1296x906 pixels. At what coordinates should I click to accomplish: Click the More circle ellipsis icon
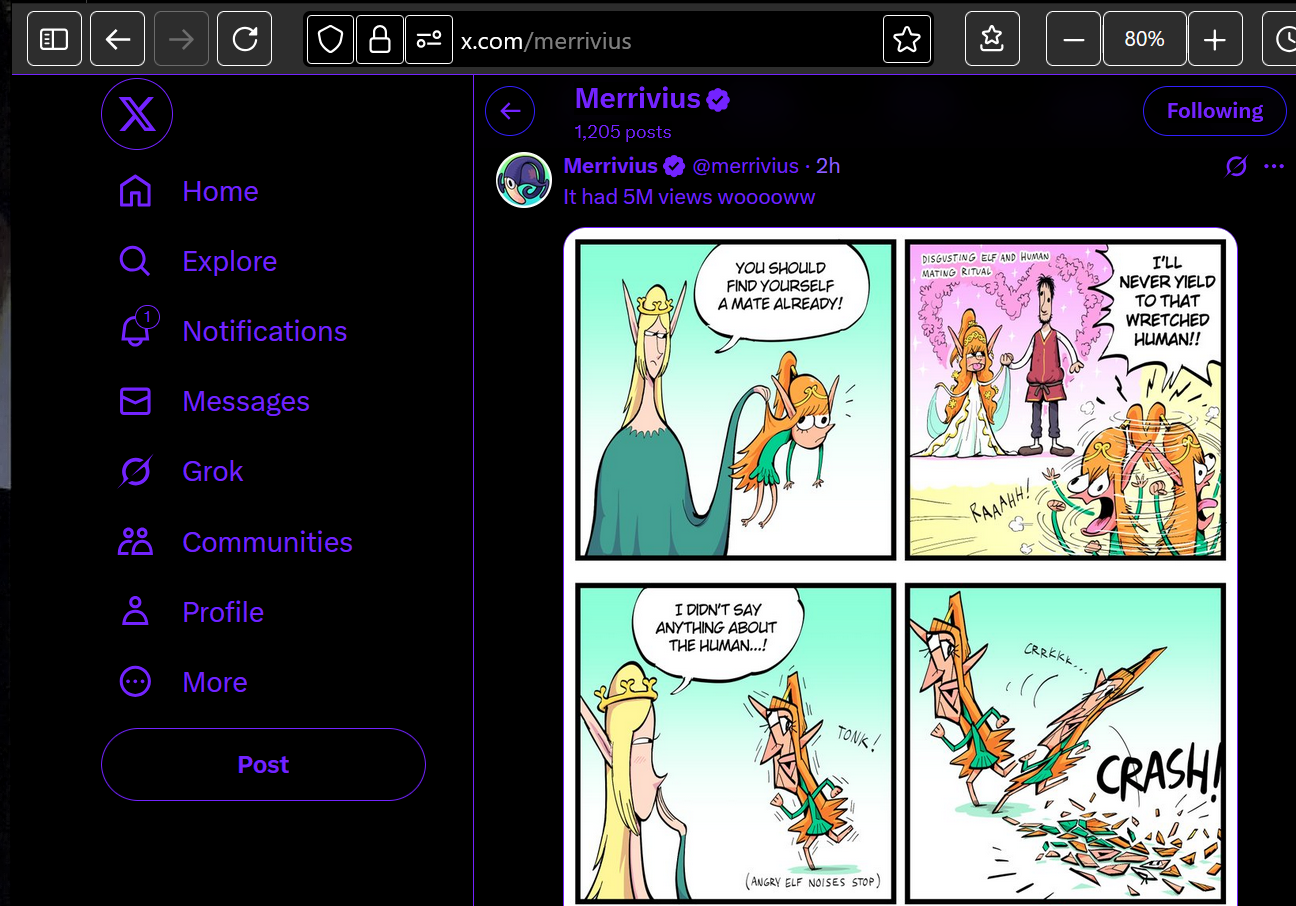[135, 681]
